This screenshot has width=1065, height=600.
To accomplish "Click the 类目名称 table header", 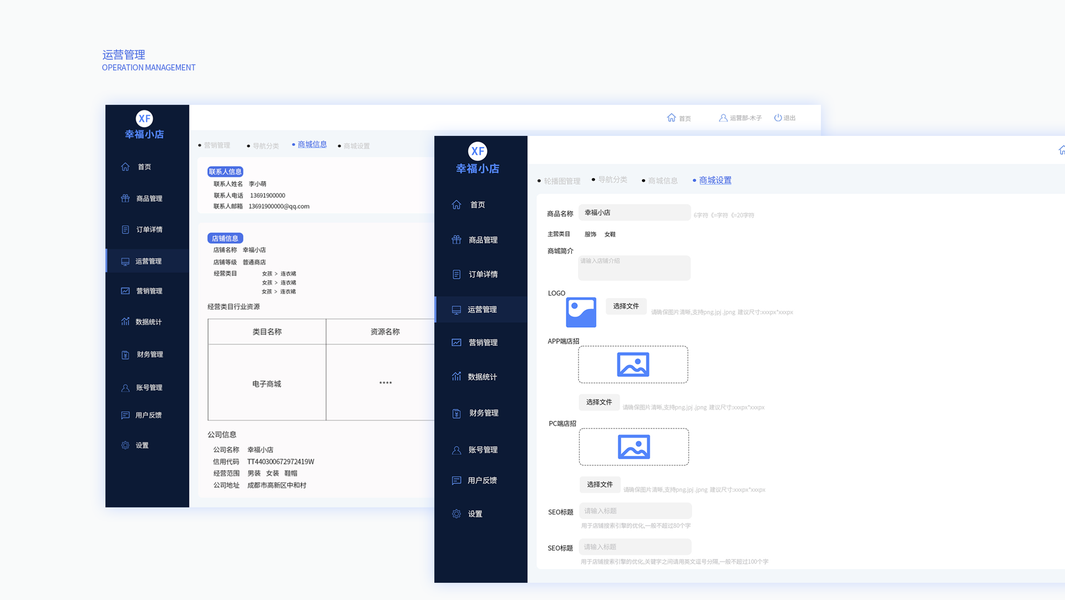I will pyautogui.click(x=267, y=332).
